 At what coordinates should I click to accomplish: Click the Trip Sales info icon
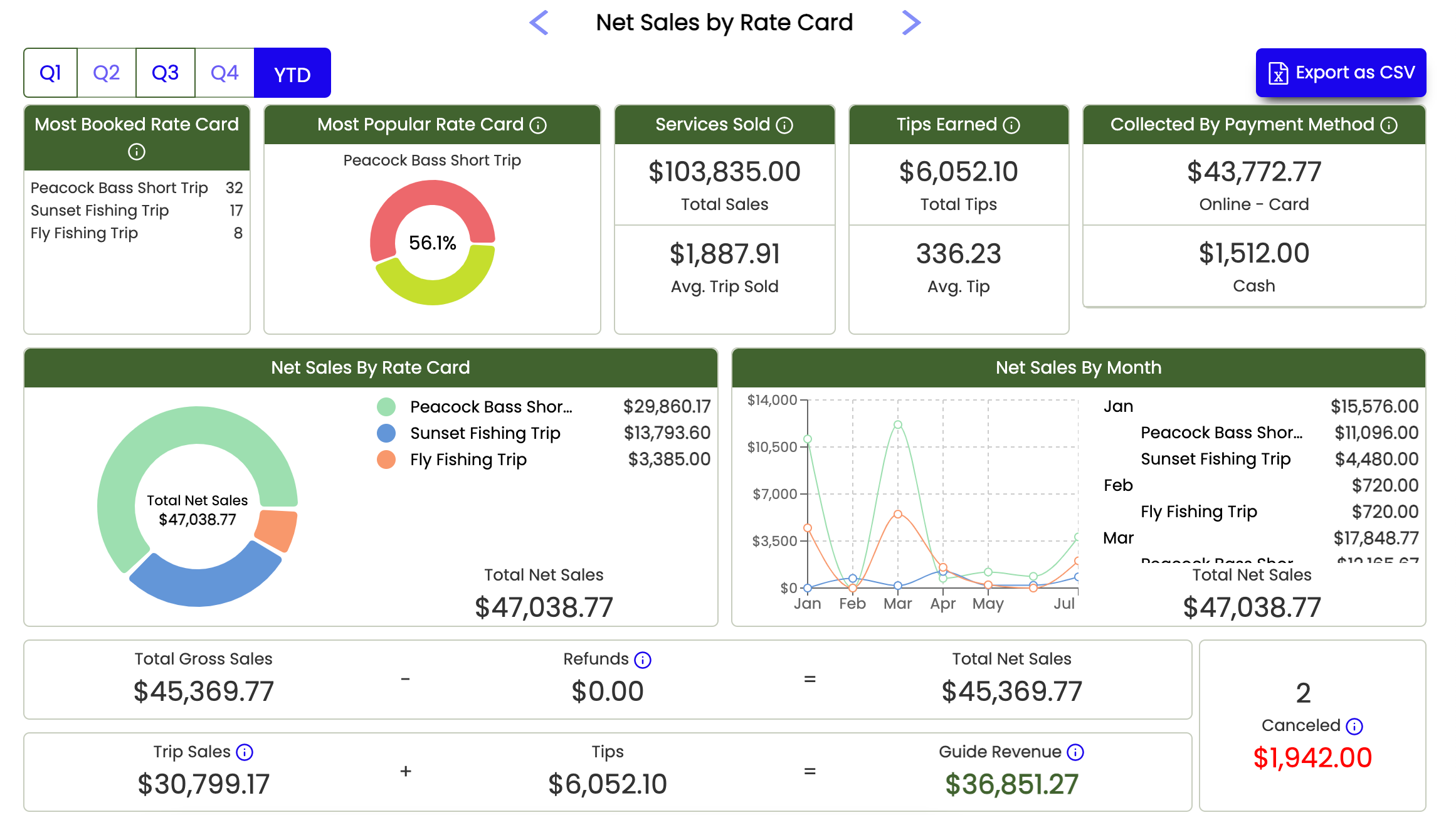pos(245,752)
